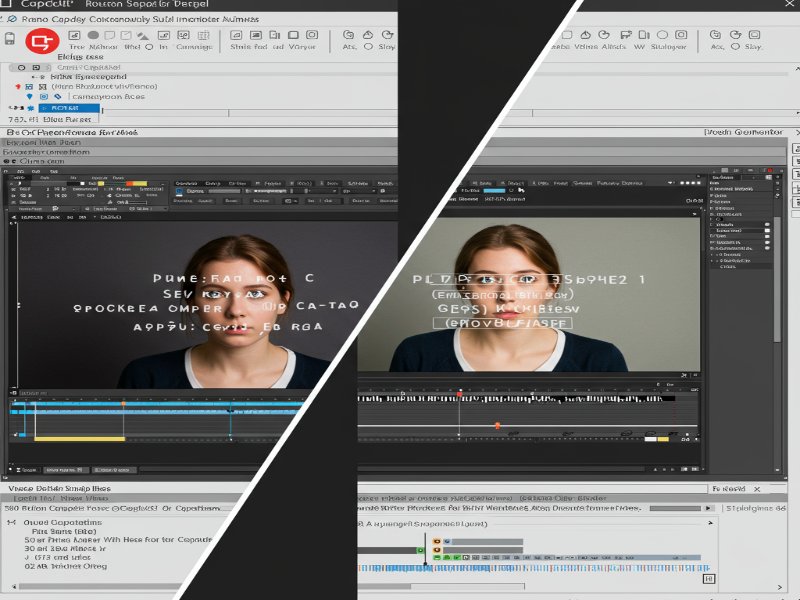This screenshot has height=600, width=800.
Task: Expand the tree row with the red marker
Action: pyautogui.click(x=18, y=87)
